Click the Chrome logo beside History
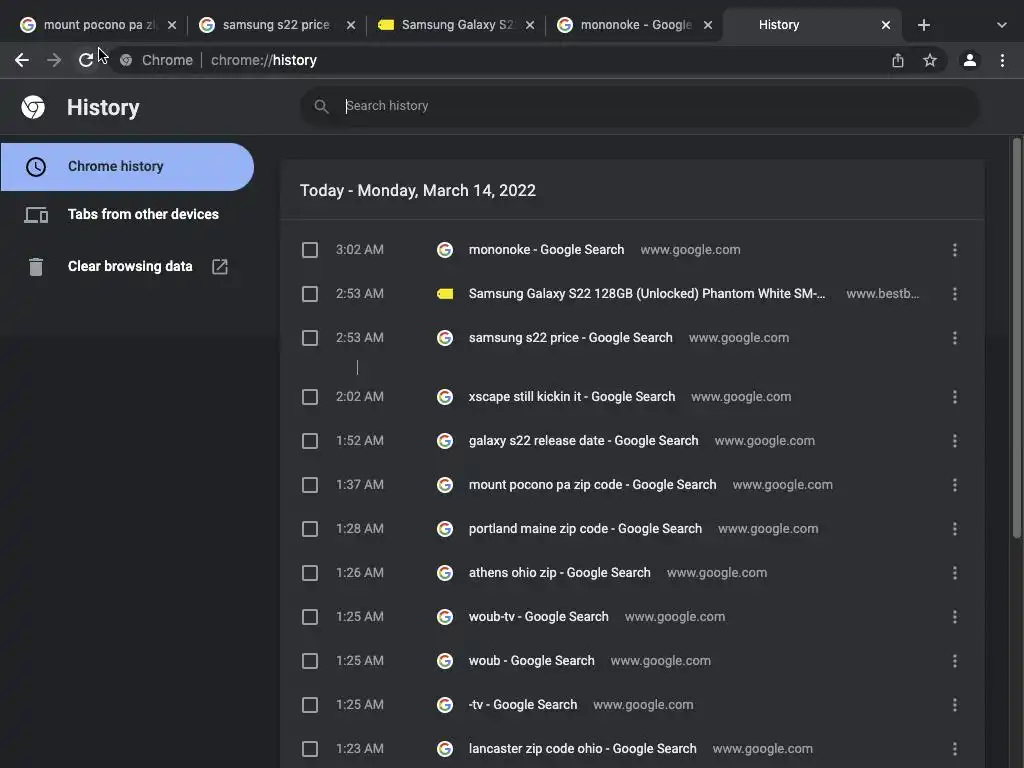This screenshot has width=1024, height=768. click(x=34, y=107)
